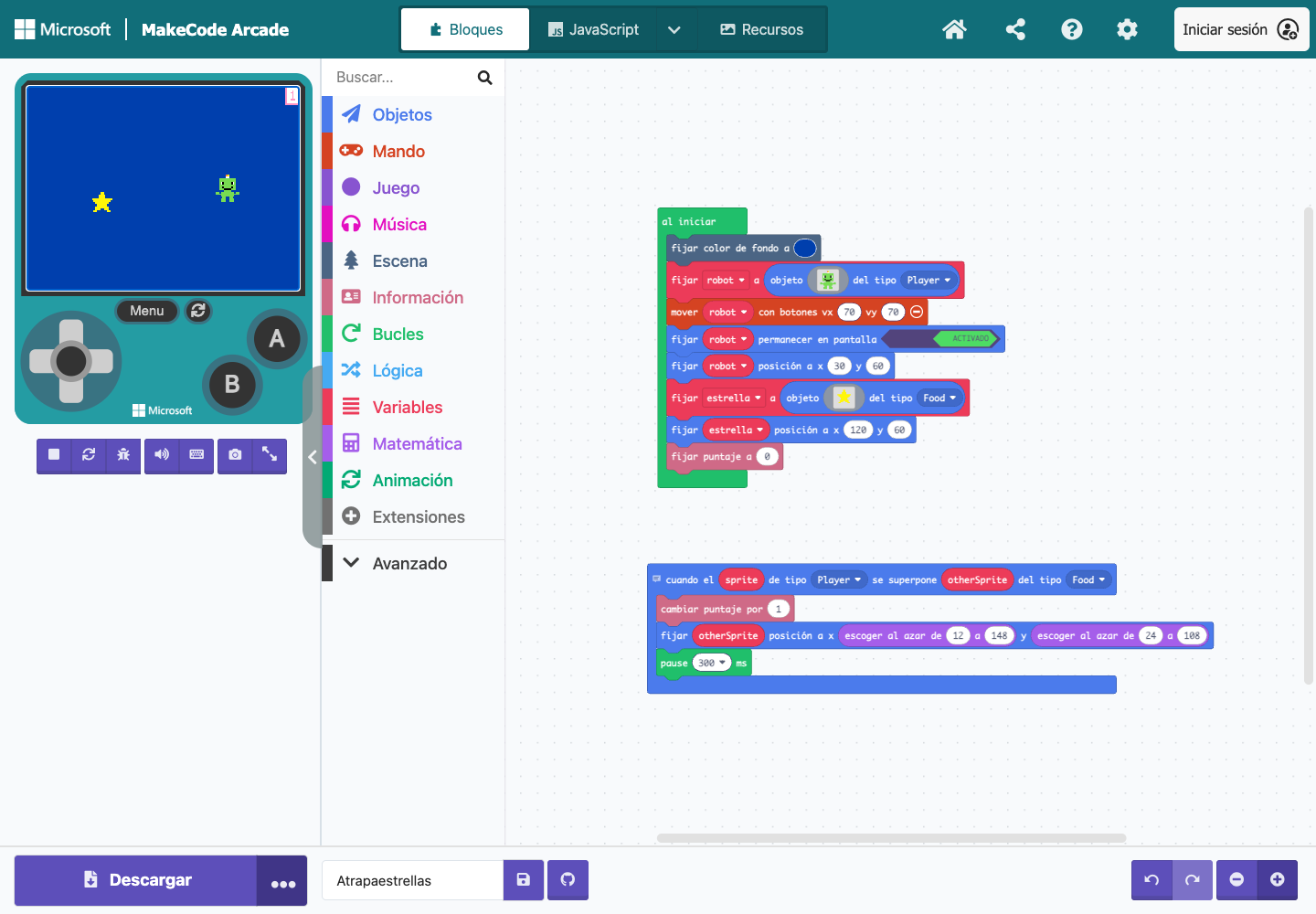The image size is (1316, 914).
Task: Click the MakeCode Arcade title link
Action: [215, 29]
